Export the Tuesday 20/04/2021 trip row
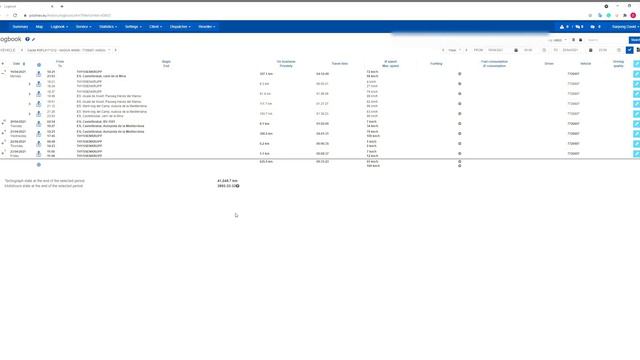 click(x=38, y=124)
